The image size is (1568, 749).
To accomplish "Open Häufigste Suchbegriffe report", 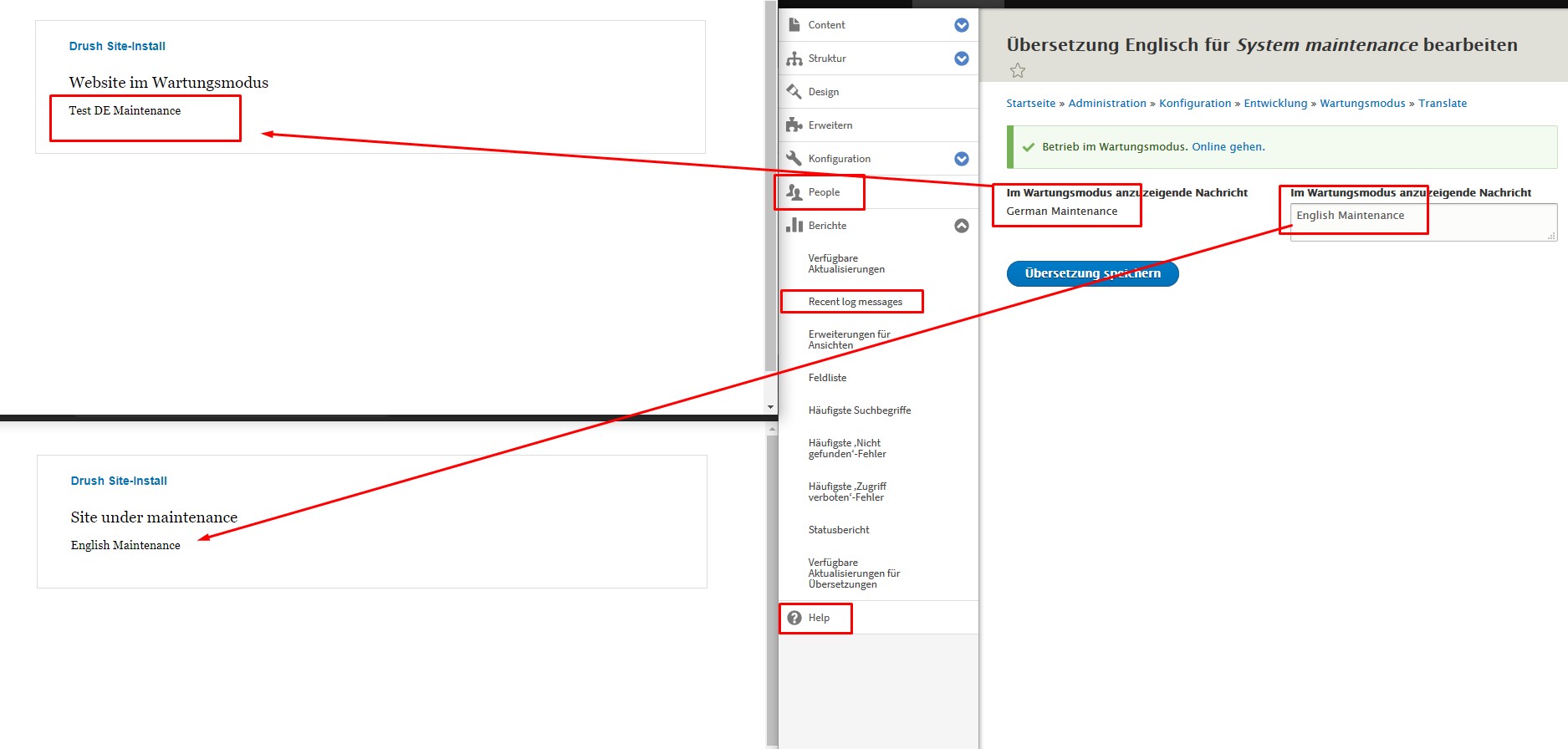I will (860, 410).
